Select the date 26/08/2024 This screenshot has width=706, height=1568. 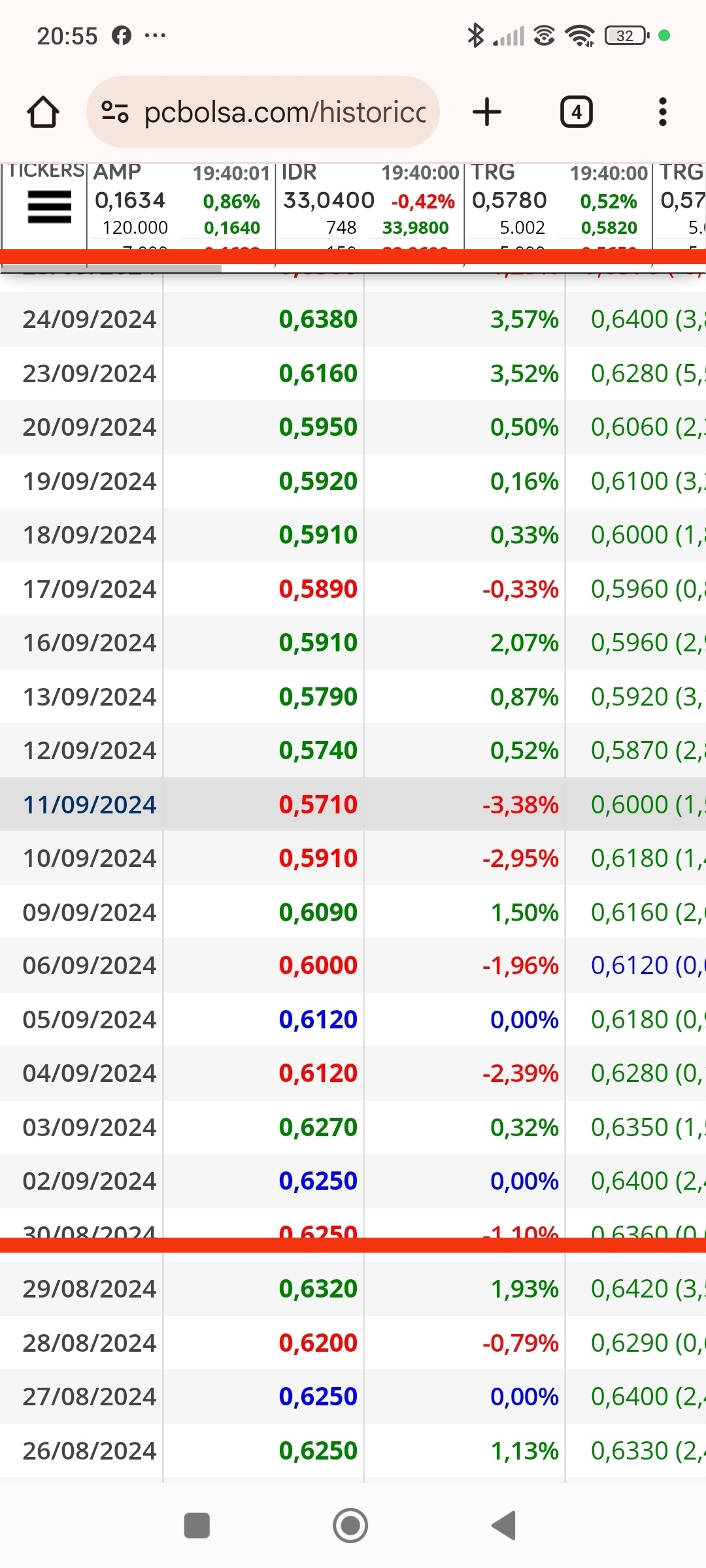click(90, 1451)
